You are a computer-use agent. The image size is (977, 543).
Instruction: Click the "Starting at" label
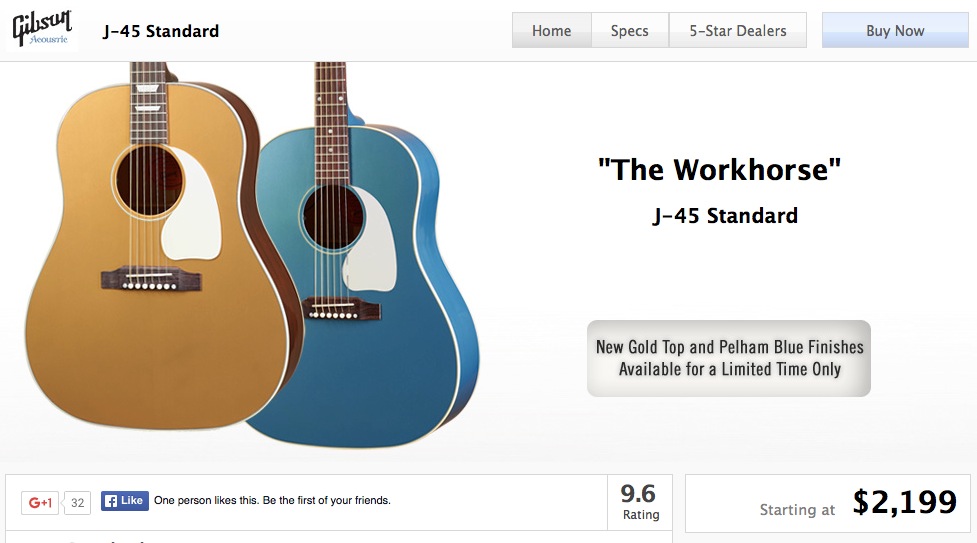click(797, 510)
